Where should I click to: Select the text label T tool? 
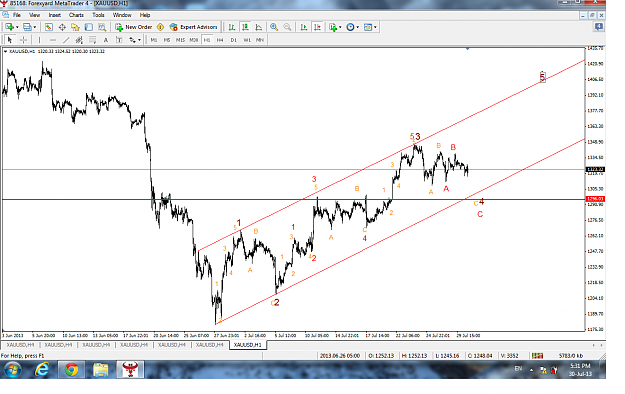click(x=119, y=40)
